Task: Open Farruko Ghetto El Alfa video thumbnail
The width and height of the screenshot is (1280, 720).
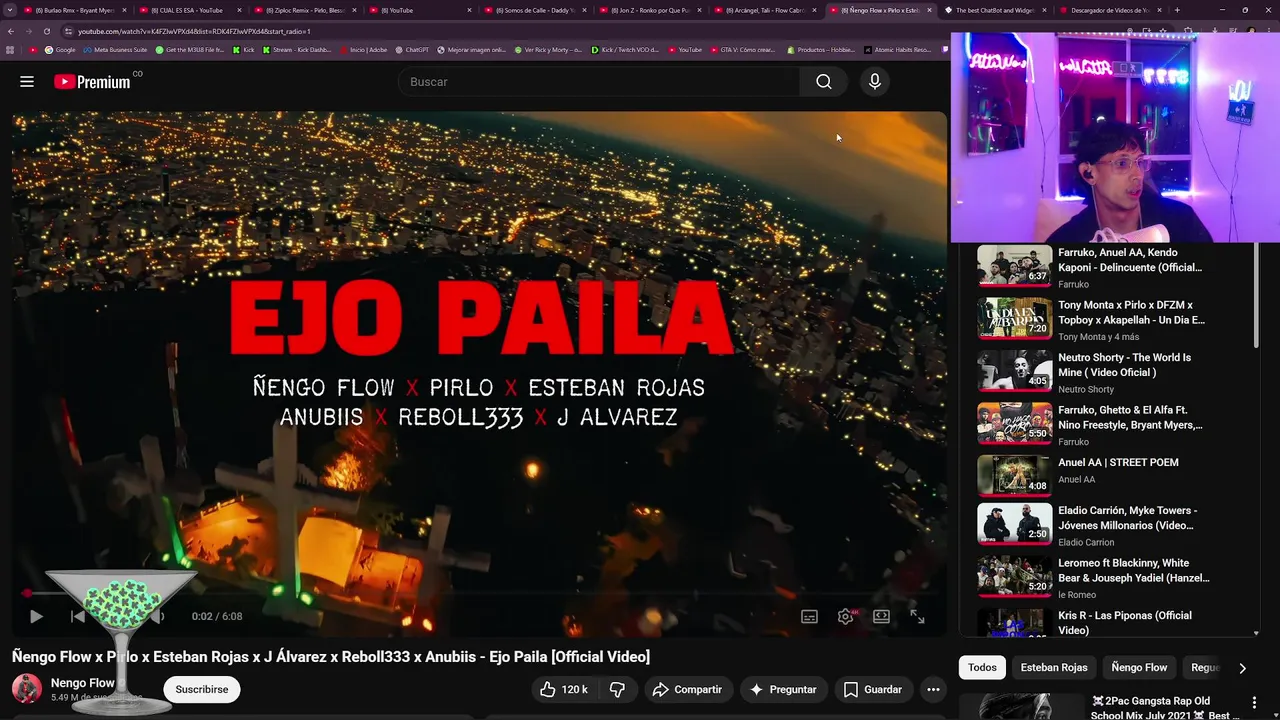Action: point(1015,423)
